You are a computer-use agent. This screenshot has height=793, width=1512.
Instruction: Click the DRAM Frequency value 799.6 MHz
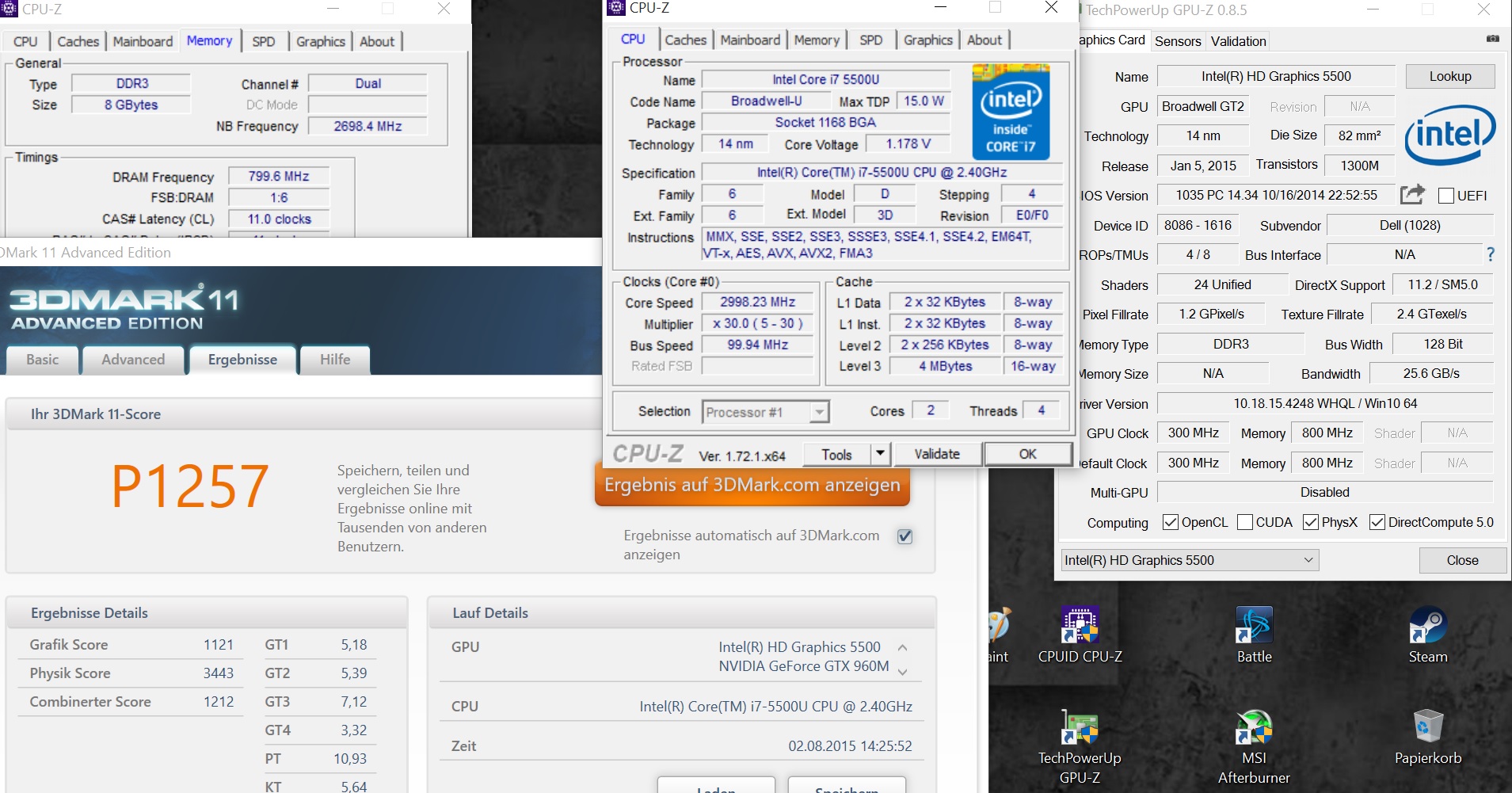tap(279, 176)
